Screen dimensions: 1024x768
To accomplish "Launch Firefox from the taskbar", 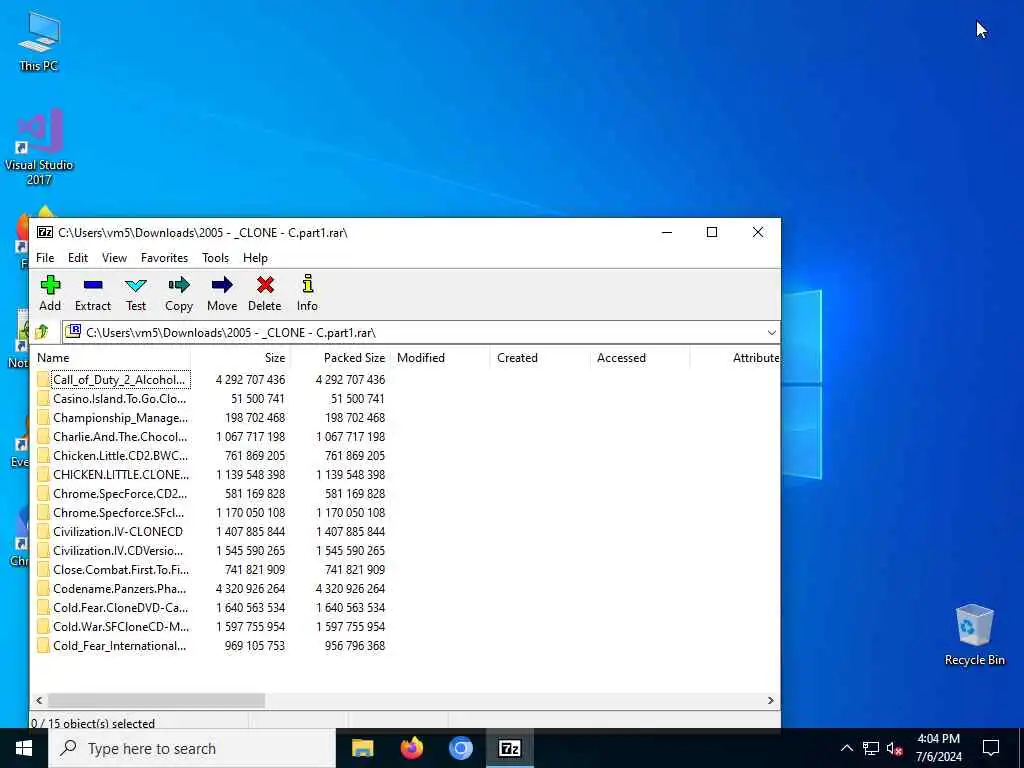I will coord(411,748).
